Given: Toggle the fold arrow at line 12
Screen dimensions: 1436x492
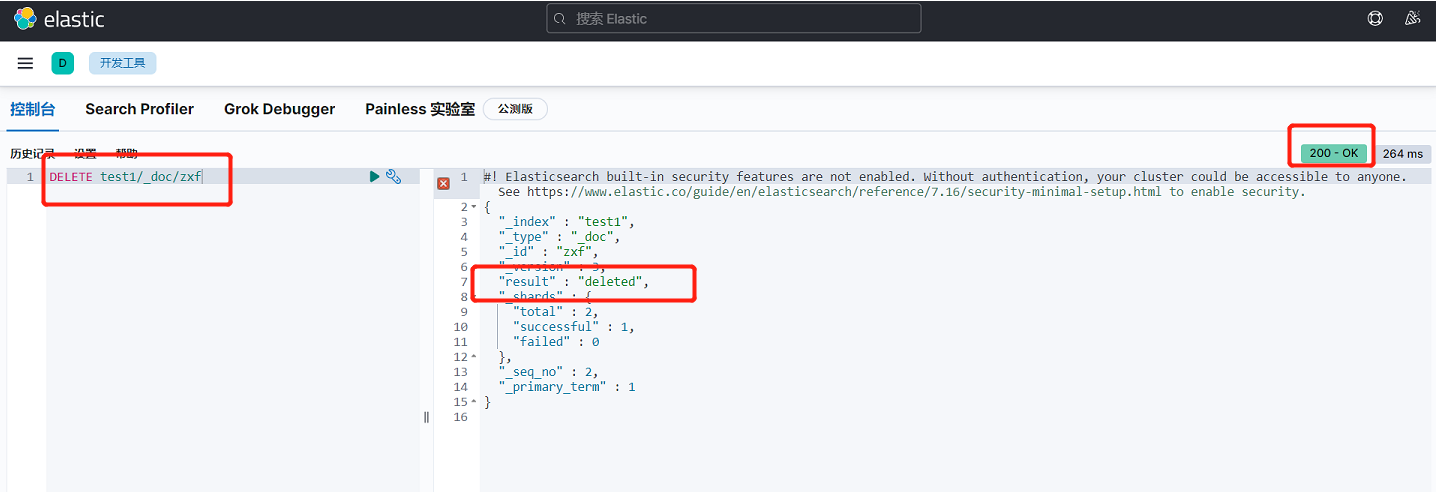Looking at the screenshot, I should coord(474,357).
